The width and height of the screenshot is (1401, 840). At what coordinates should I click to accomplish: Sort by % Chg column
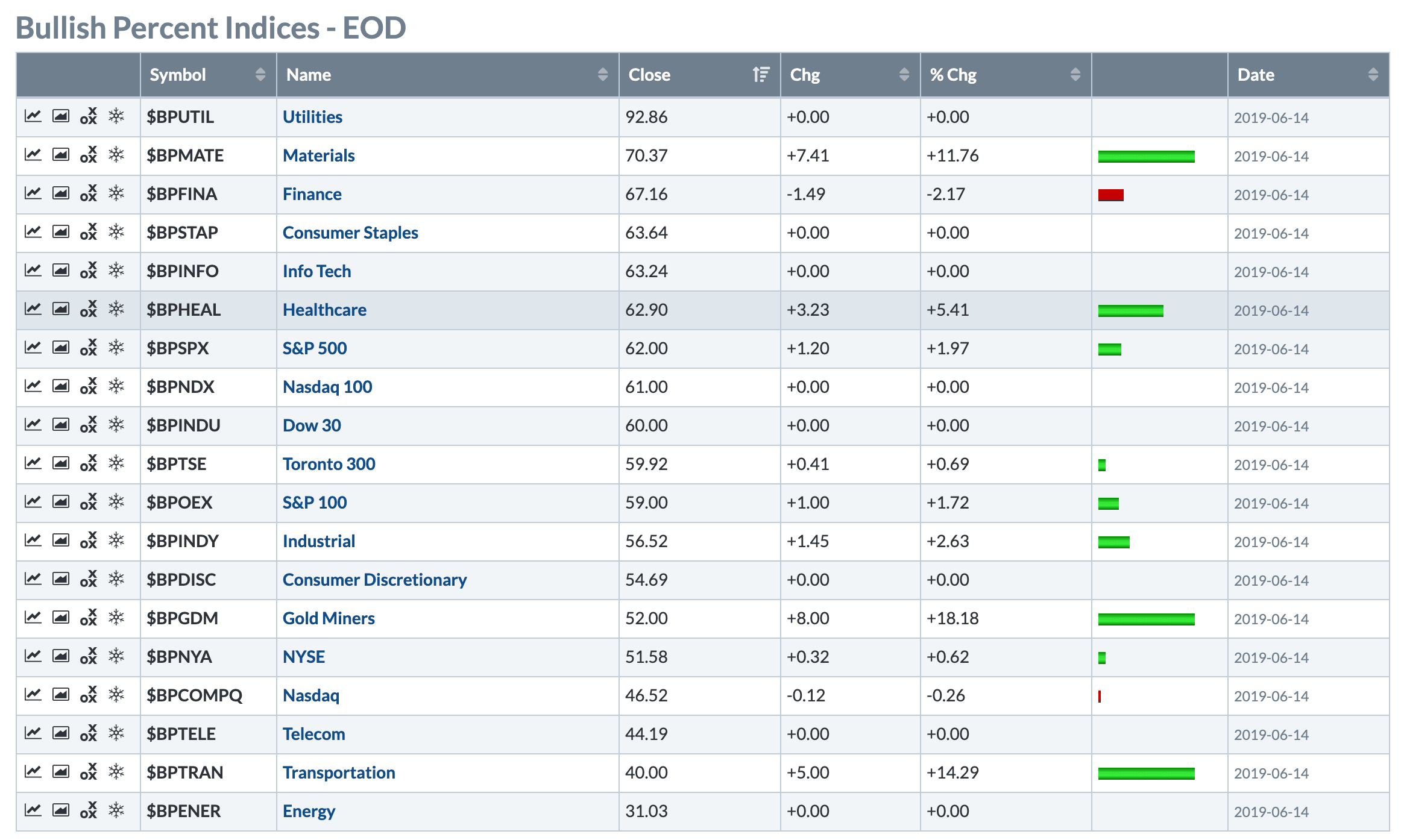click(x=1075, y=75)
